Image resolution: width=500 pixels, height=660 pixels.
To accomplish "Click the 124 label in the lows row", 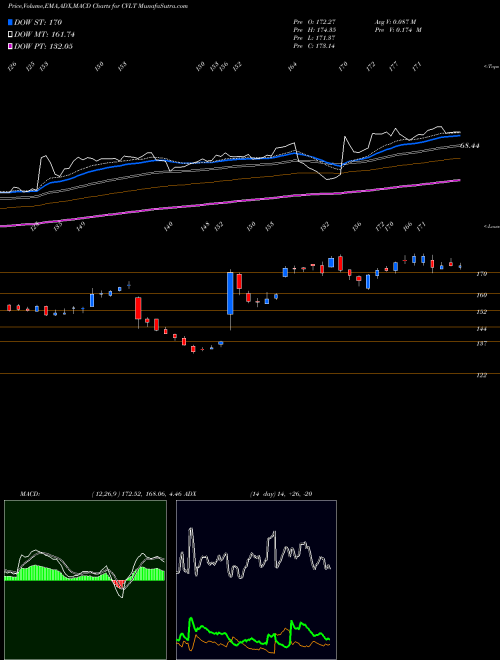I will pos(35,226).
